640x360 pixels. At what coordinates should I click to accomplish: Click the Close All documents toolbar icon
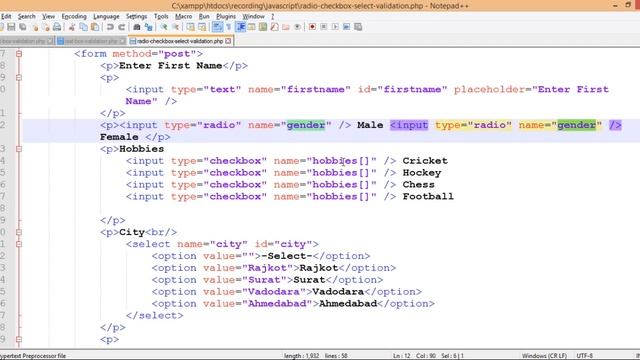46,27
